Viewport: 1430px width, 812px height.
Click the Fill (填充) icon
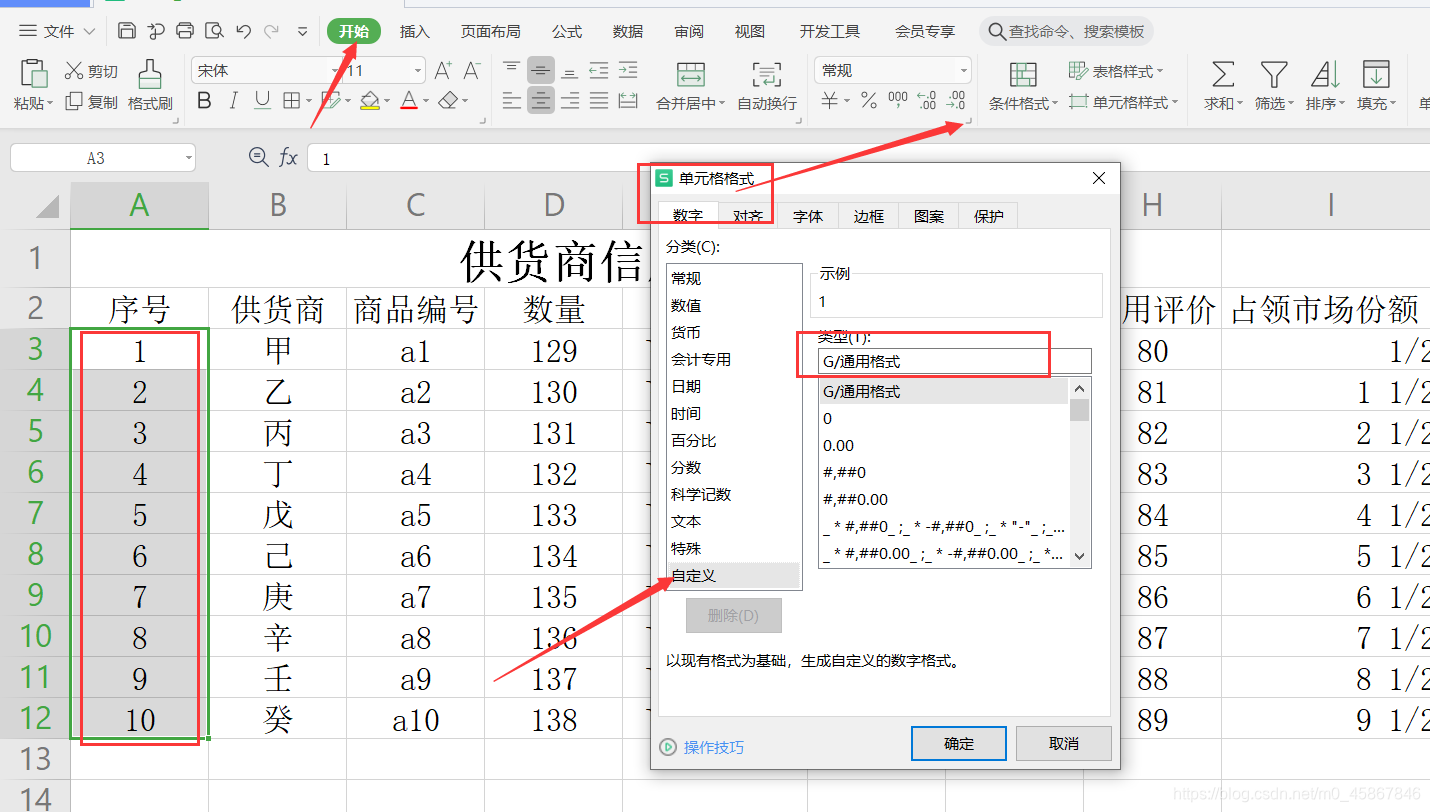(1376, 74)
